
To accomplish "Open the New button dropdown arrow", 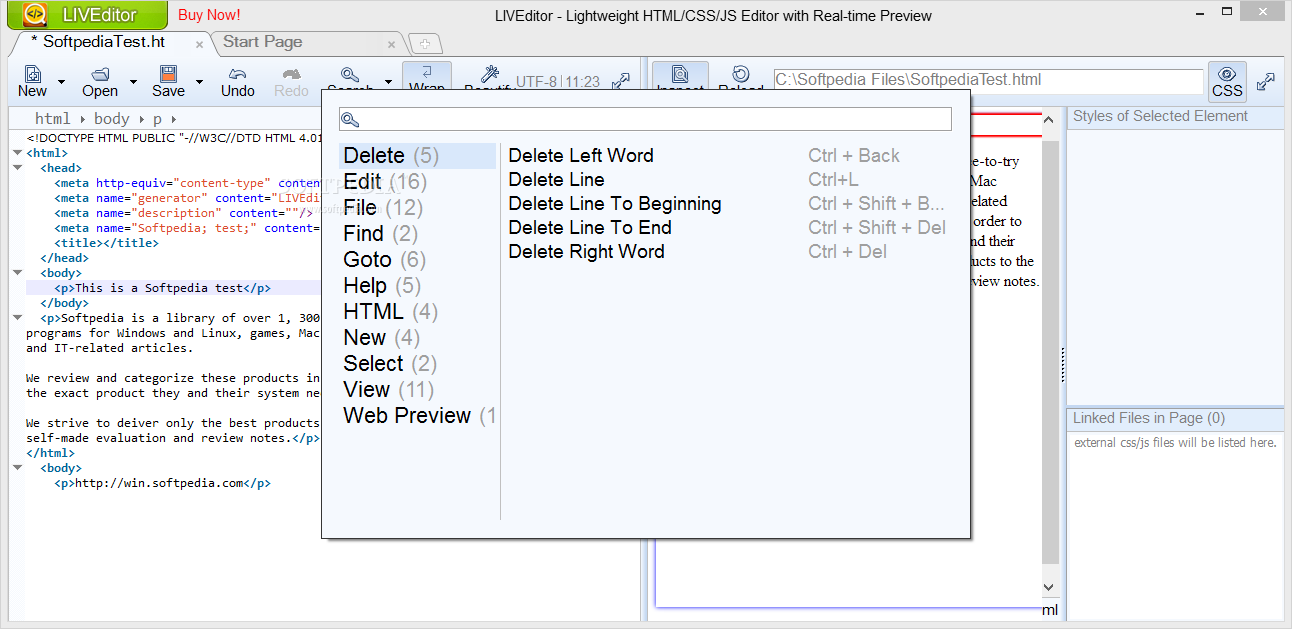I will click(61, 82).
